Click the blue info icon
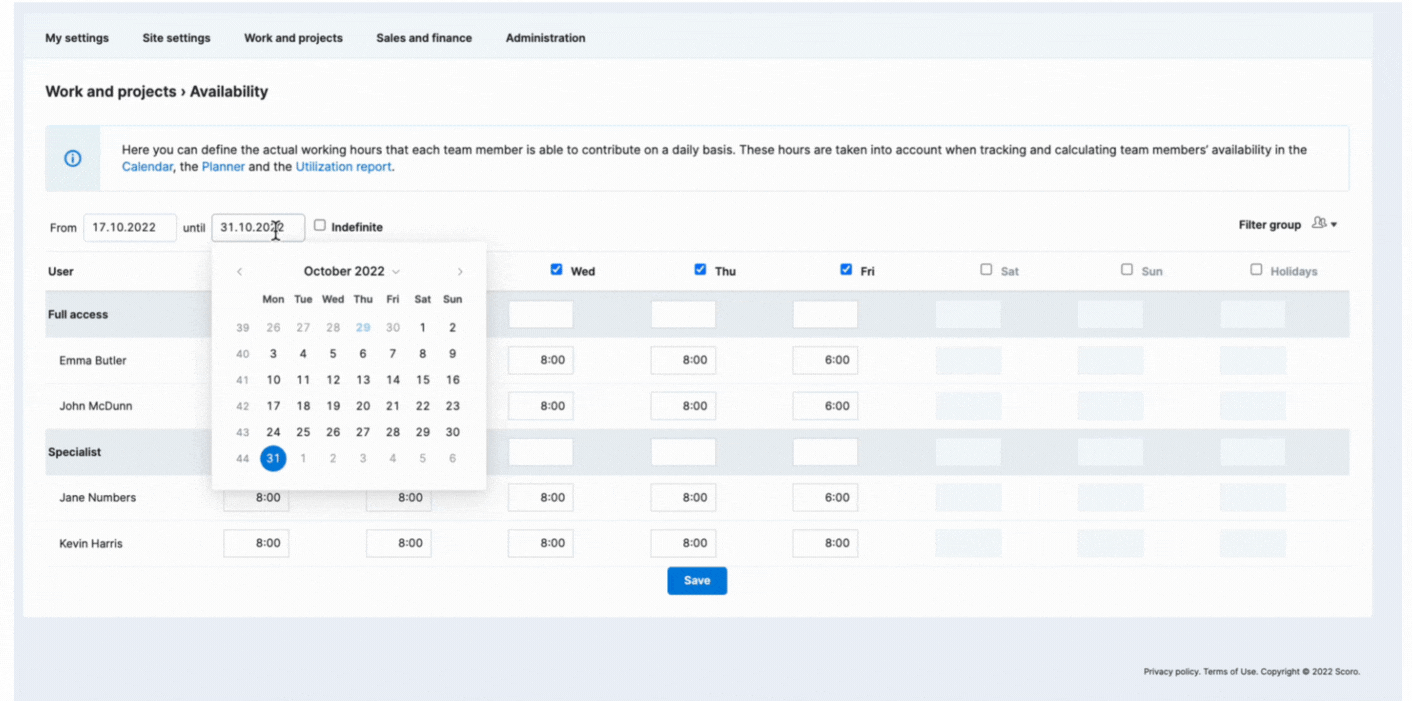 [x=71, y=157]
